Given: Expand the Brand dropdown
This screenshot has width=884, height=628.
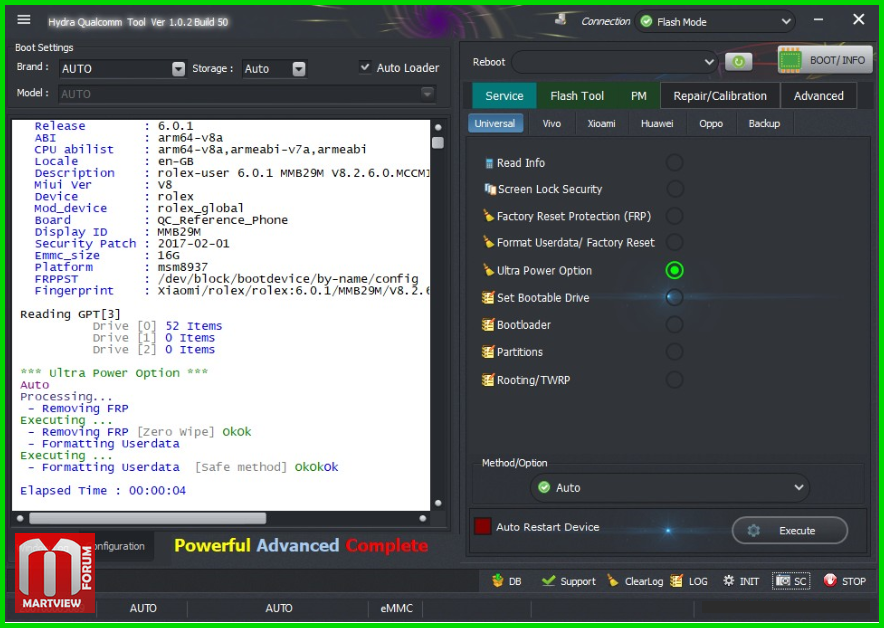Looking at the screenshot, I should (x=178, y=69).
